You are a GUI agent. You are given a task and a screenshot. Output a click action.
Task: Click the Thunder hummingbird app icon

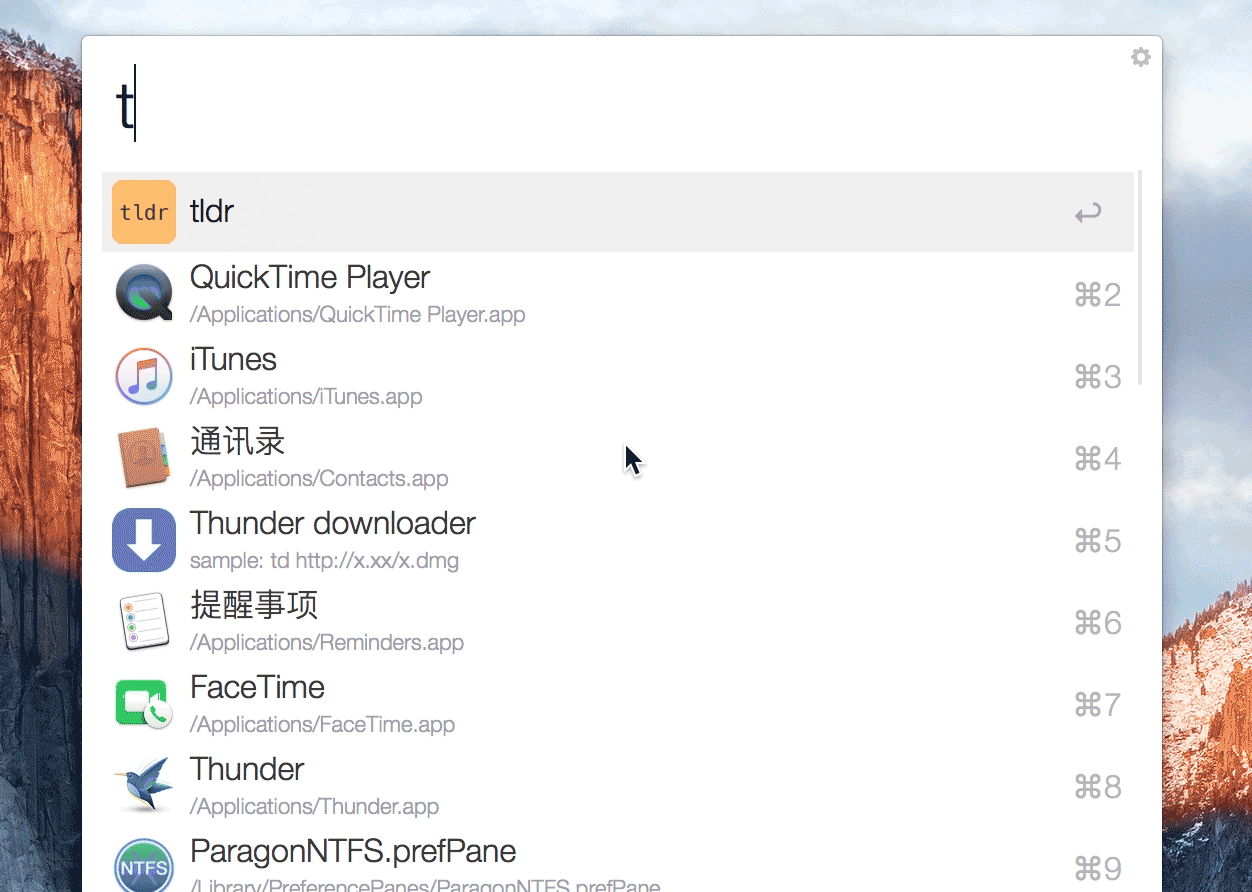[x=144, y=786]
